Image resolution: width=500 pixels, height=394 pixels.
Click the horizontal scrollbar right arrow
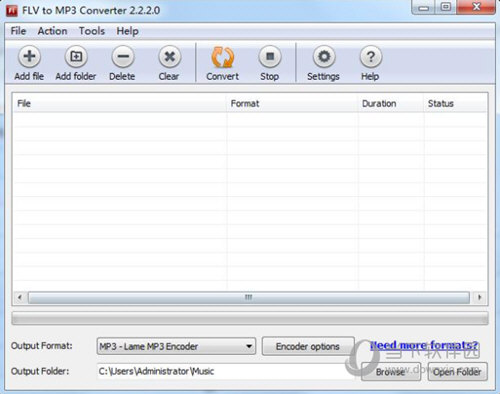coord(480,297)
